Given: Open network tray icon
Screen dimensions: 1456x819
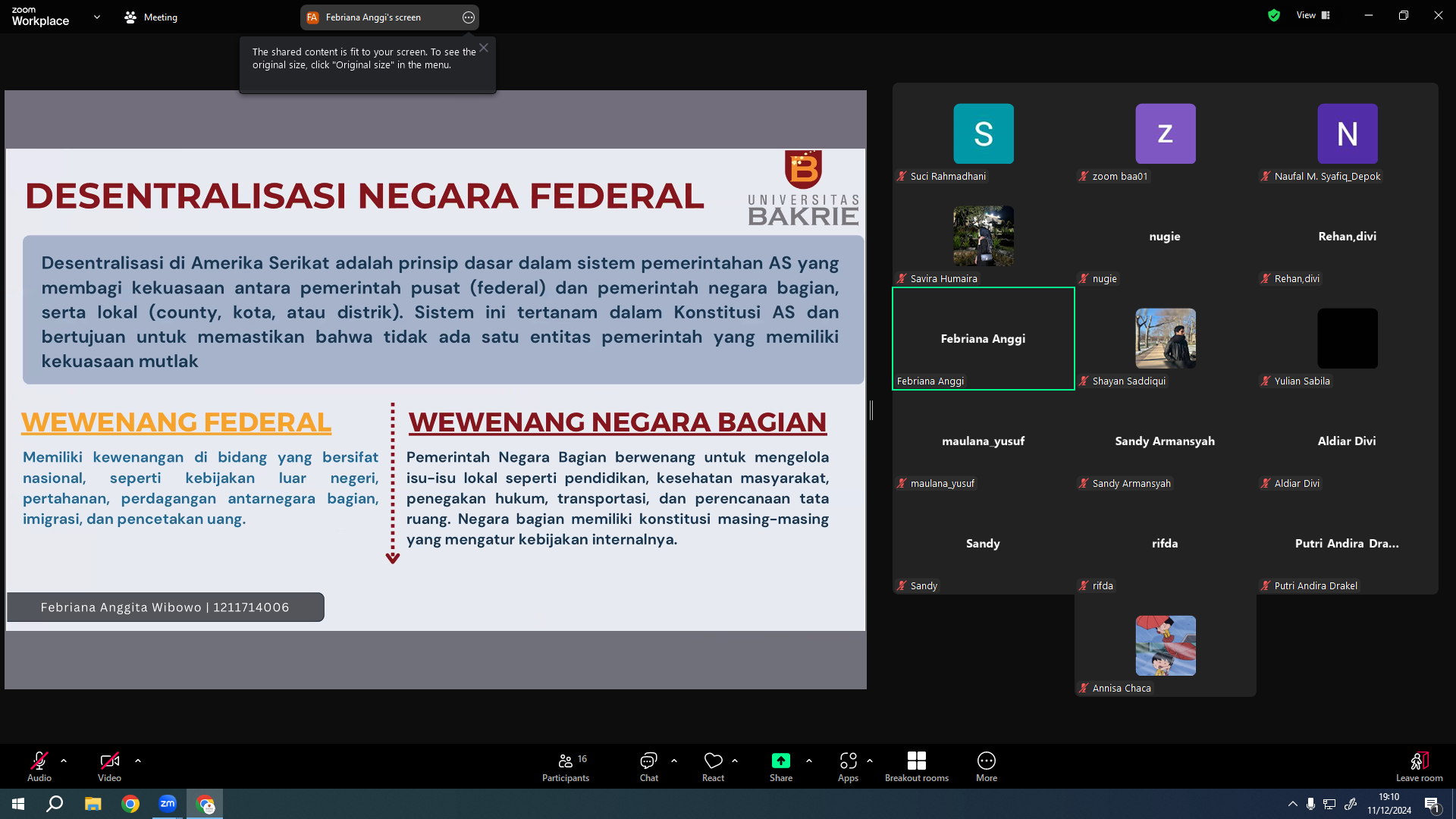Looking at the screenshot, I should [x=1329, y=804].
